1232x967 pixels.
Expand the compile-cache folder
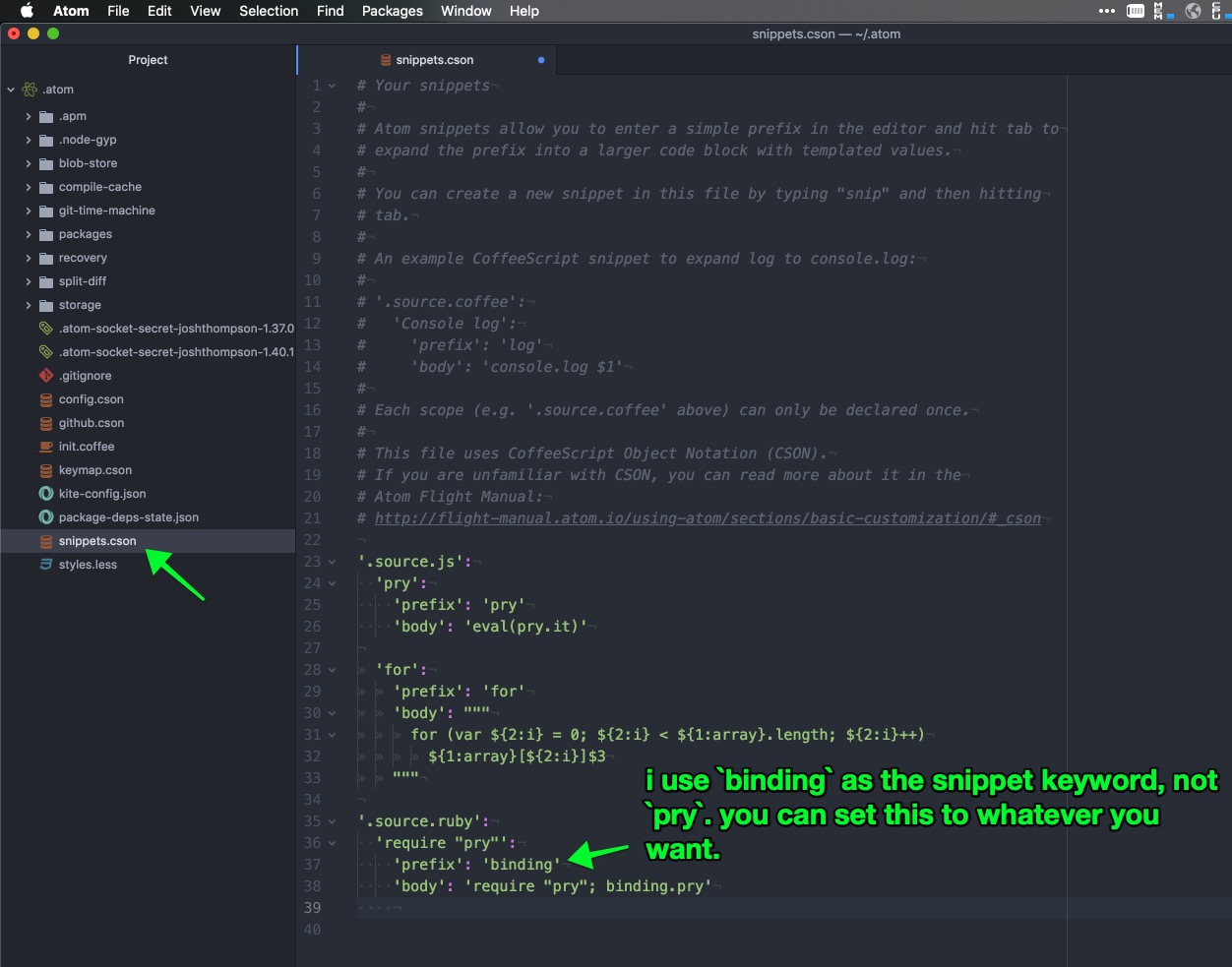pos(29,187)
